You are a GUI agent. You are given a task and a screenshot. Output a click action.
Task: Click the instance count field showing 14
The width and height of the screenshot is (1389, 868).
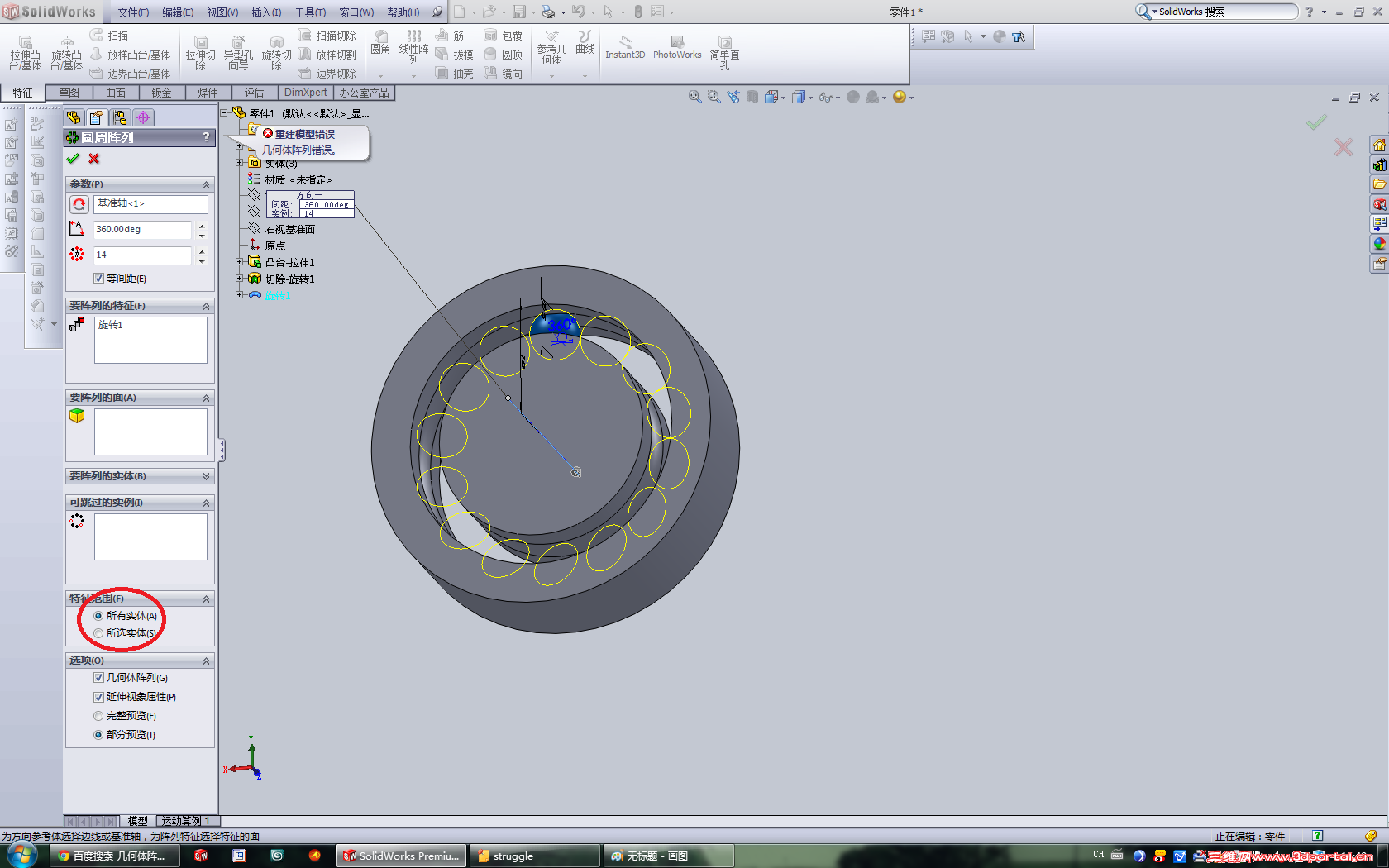142,255
